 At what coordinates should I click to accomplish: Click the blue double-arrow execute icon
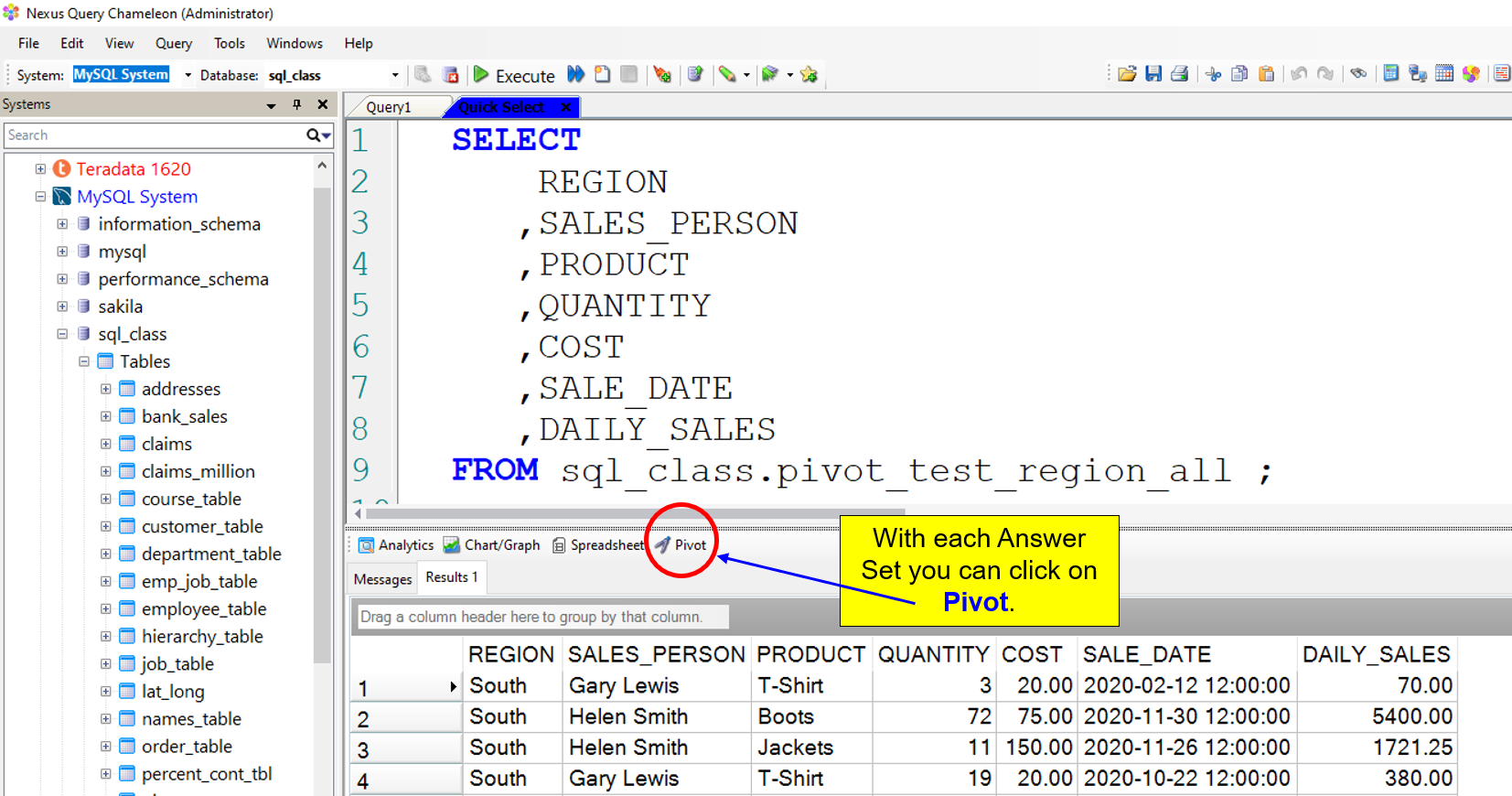click(575, 74)
